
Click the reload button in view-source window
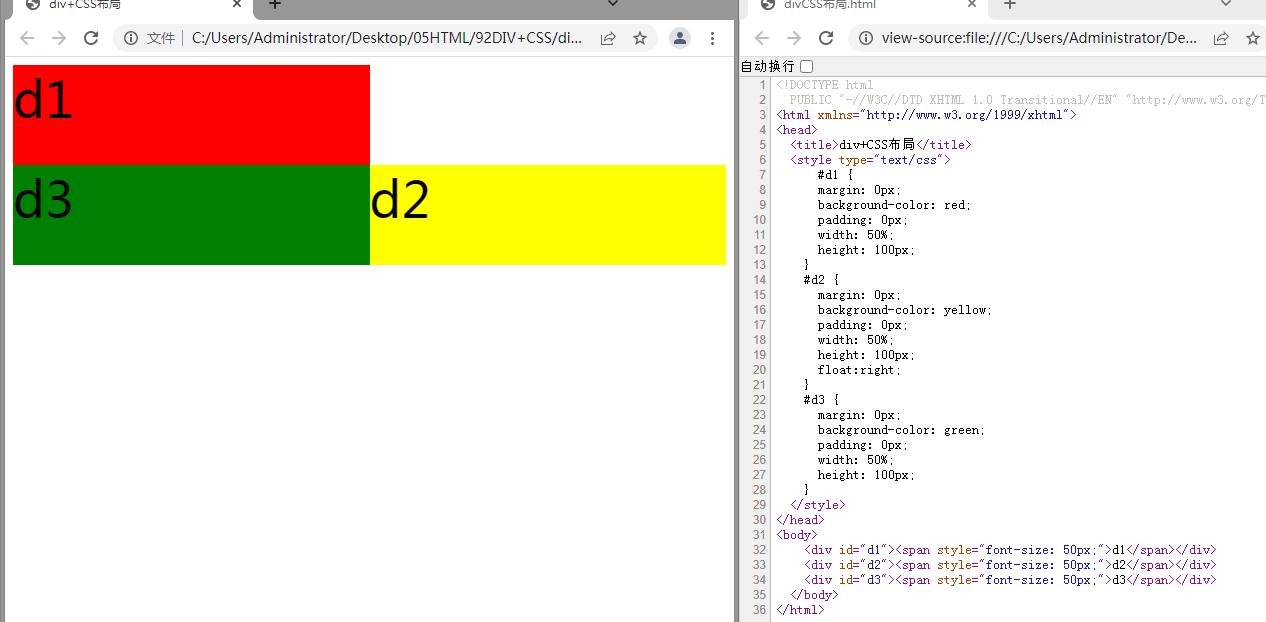(x=826, y=38)
